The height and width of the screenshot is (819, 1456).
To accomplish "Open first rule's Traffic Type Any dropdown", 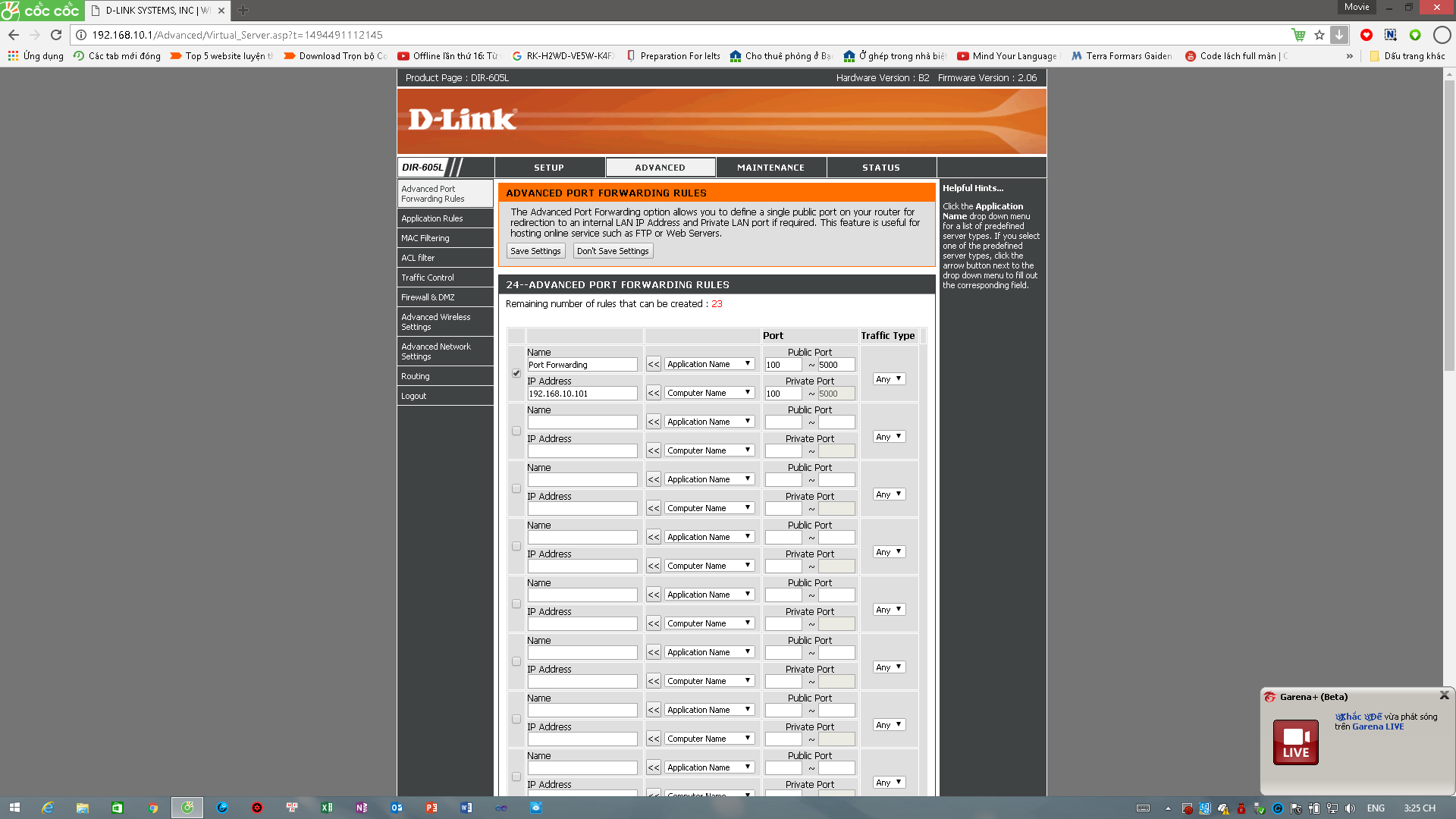I will (889, 379).
